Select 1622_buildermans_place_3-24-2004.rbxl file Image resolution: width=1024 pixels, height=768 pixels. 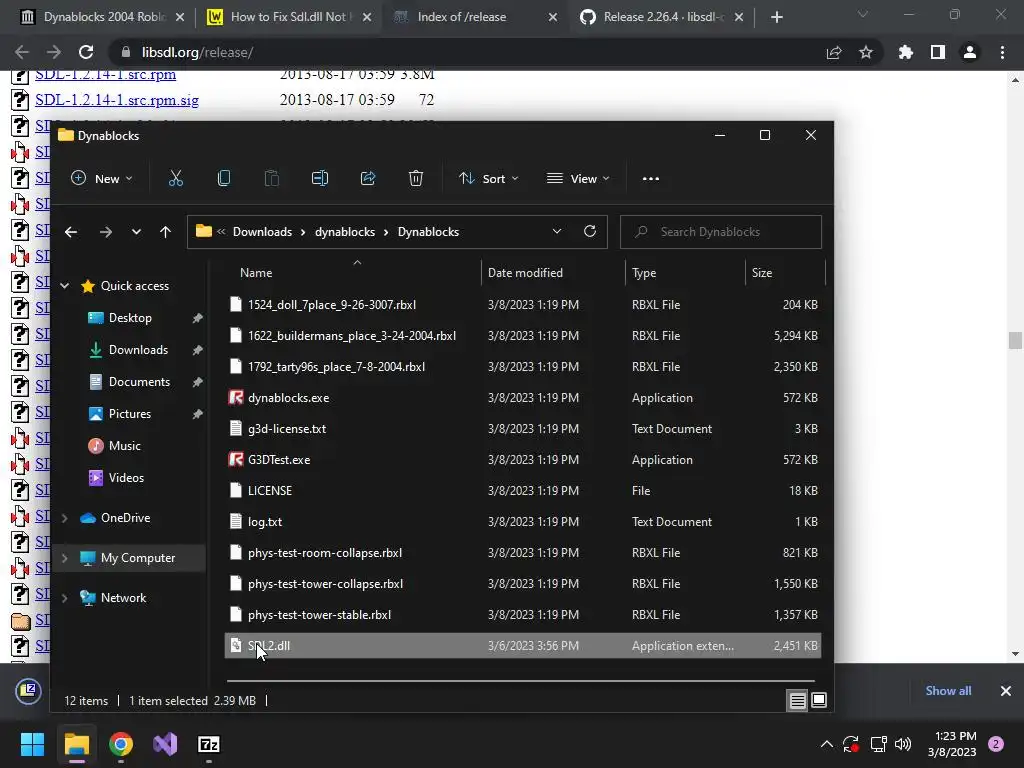point(351,336)
